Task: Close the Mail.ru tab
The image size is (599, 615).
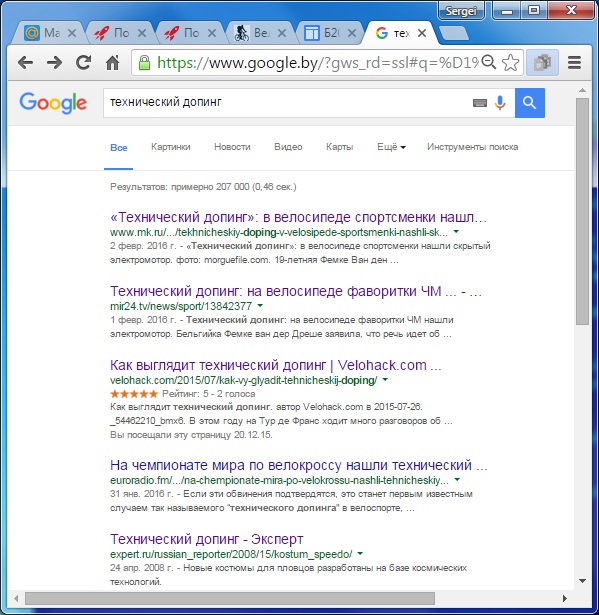Action: pos(72,33)
